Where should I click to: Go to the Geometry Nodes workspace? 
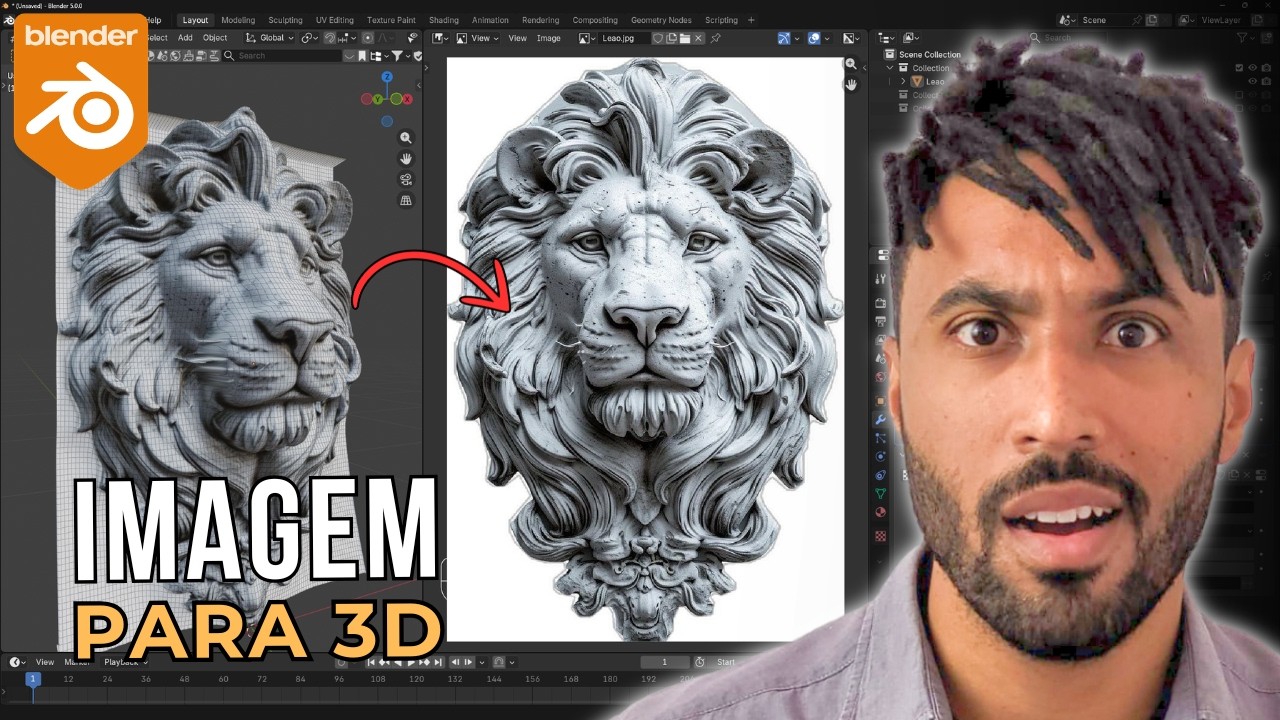[x=661, y=20]
